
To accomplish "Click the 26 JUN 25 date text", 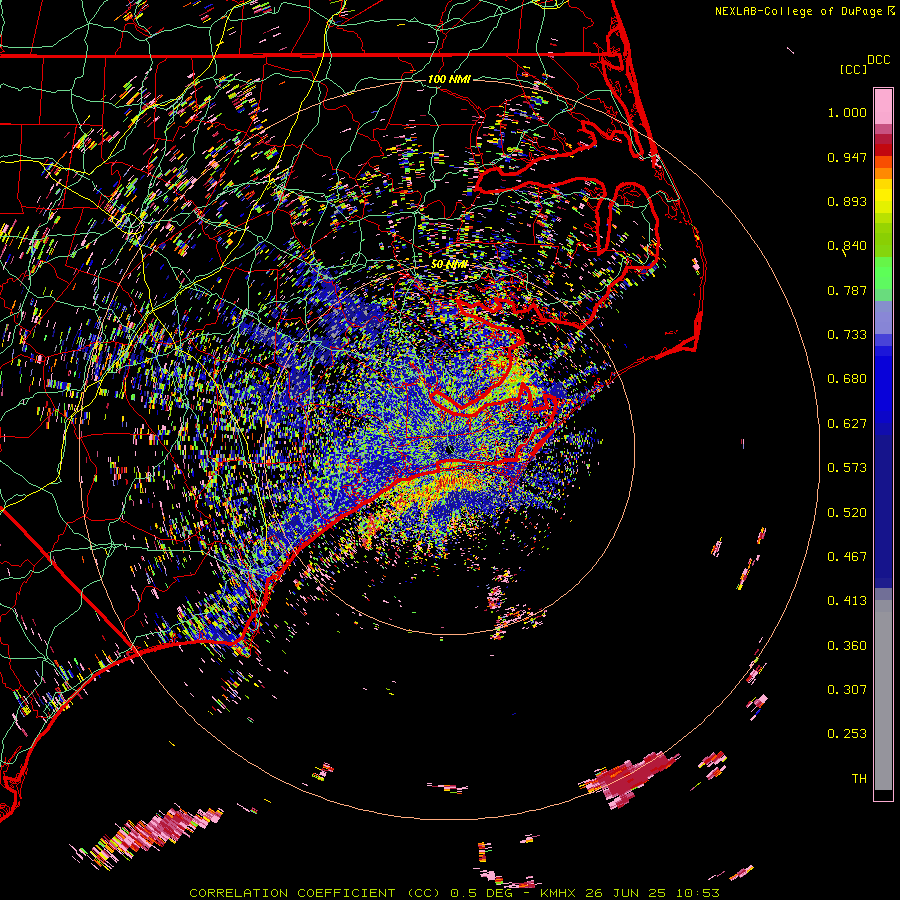I will (x=625, y=893).
